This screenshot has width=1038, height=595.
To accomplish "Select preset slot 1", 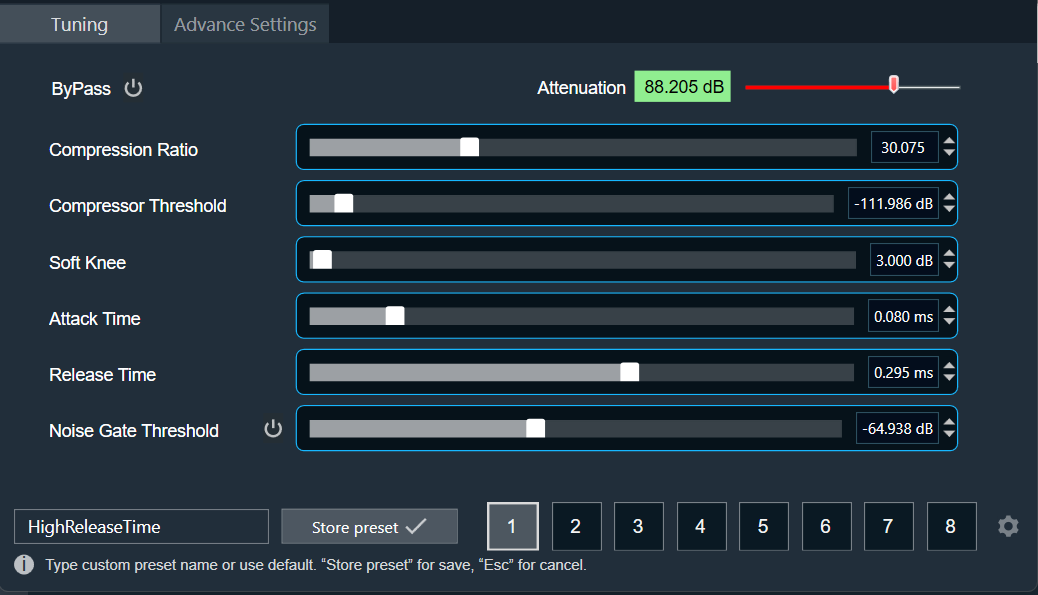I will click(x=512, y=526).
